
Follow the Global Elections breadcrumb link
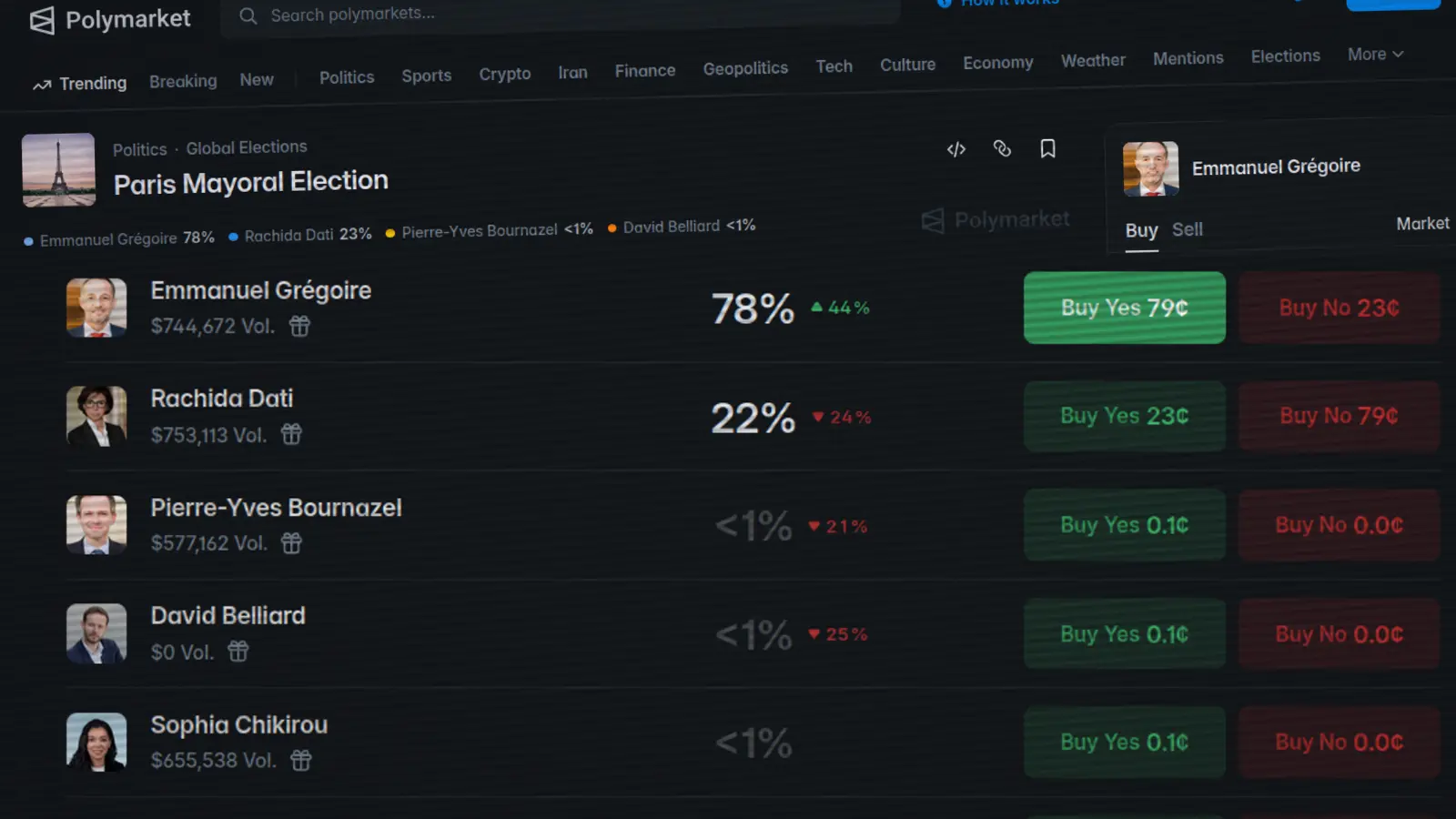pos(247,147)
